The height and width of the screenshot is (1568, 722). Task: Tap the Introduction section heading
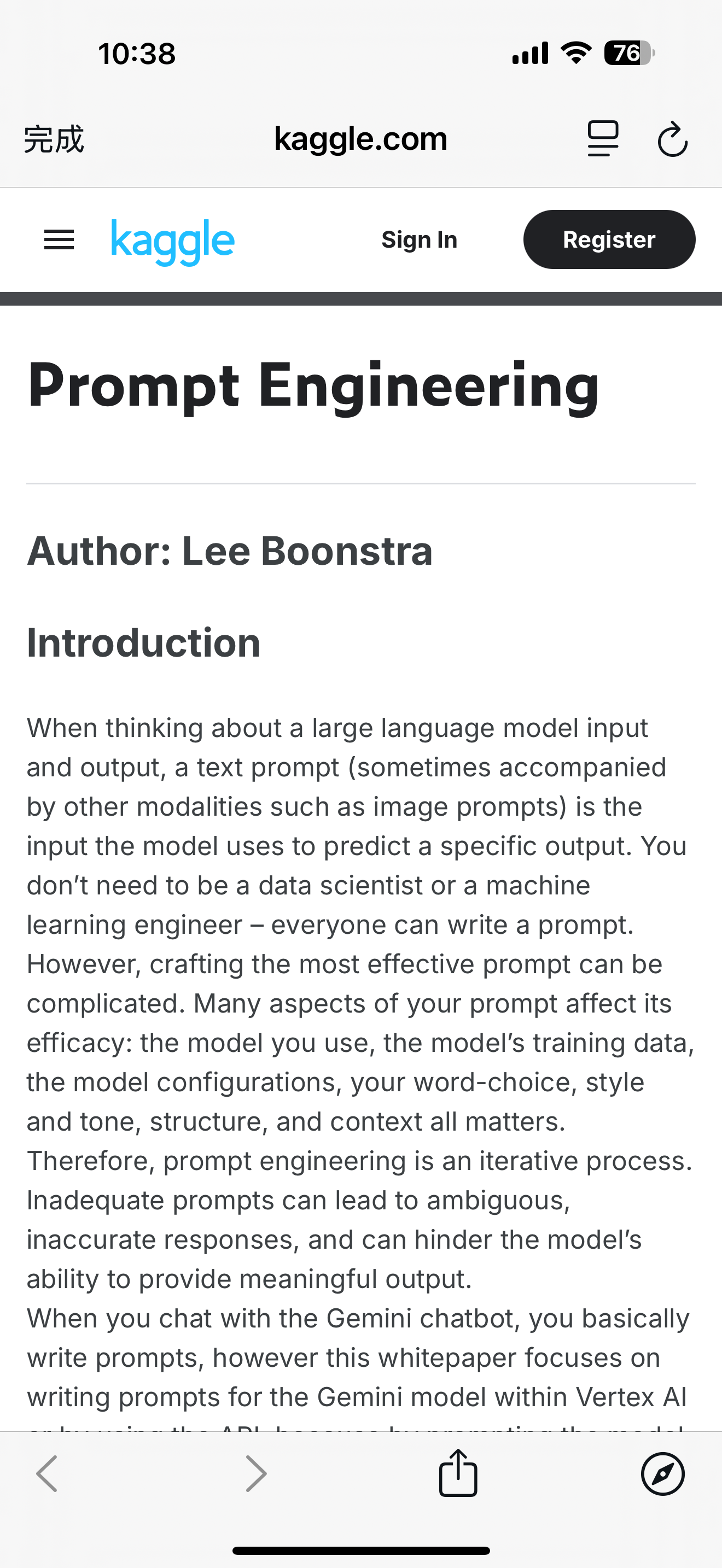click(x=144, y=643)
